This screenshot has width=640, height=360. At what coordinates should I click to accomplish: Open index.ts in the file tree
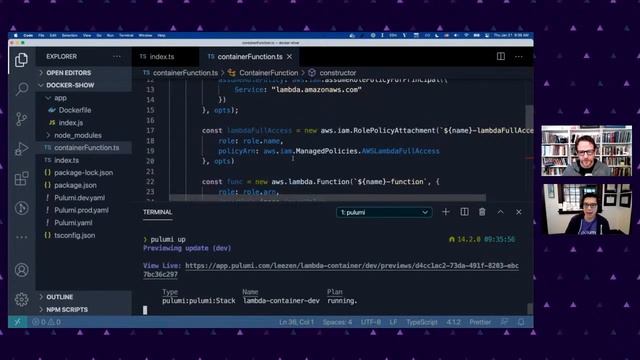67,160
